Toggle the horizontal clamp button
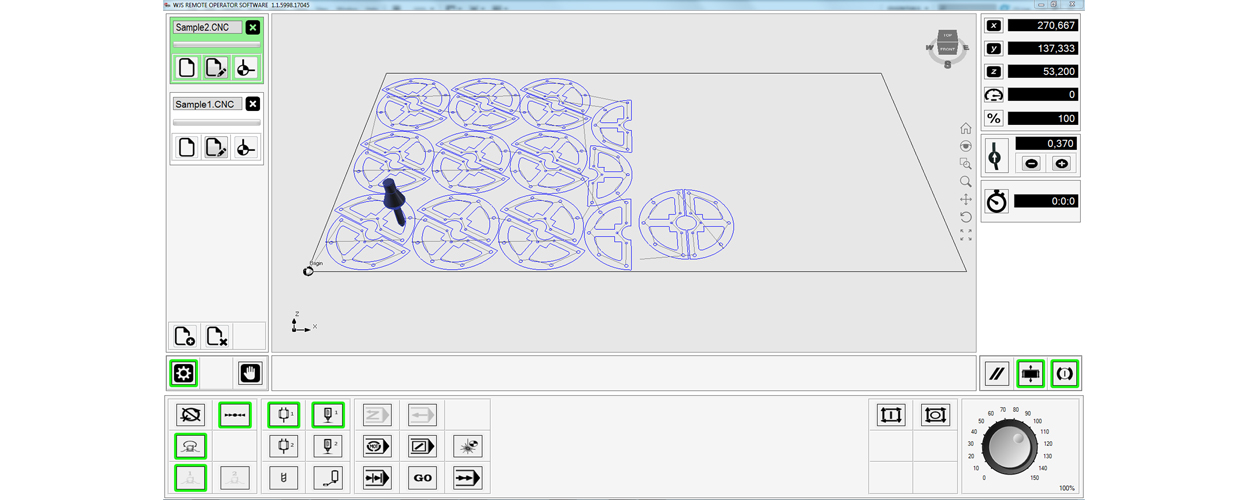This screenshot has width=1248, height=500. tap(1030, 374)
